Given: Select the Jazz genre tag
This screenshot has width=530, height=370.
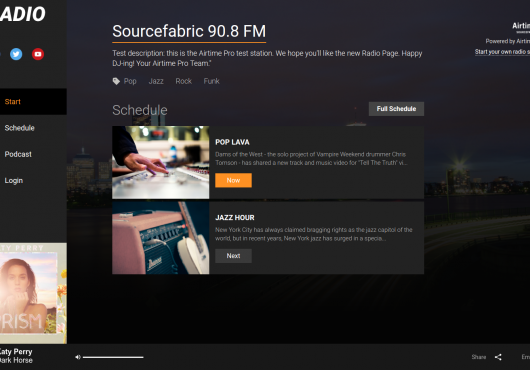Looking at the screenshot, I should click(x=156, y=81).
